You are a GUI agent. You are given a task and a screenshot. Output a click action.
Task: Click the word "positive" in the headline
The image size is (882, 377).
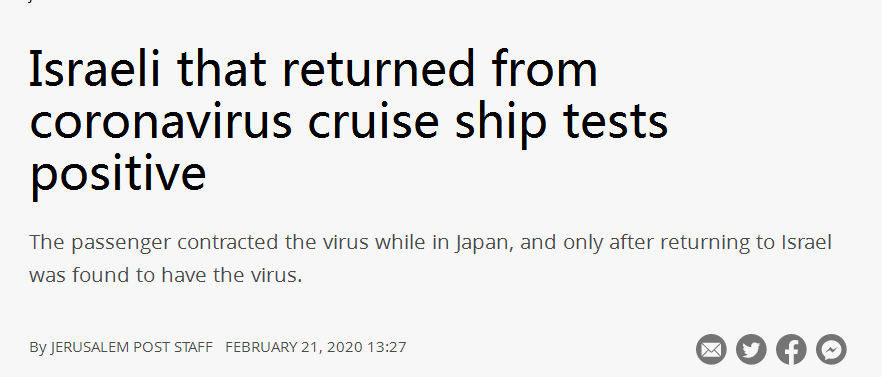pyautogui.click(x=118, y=175)
